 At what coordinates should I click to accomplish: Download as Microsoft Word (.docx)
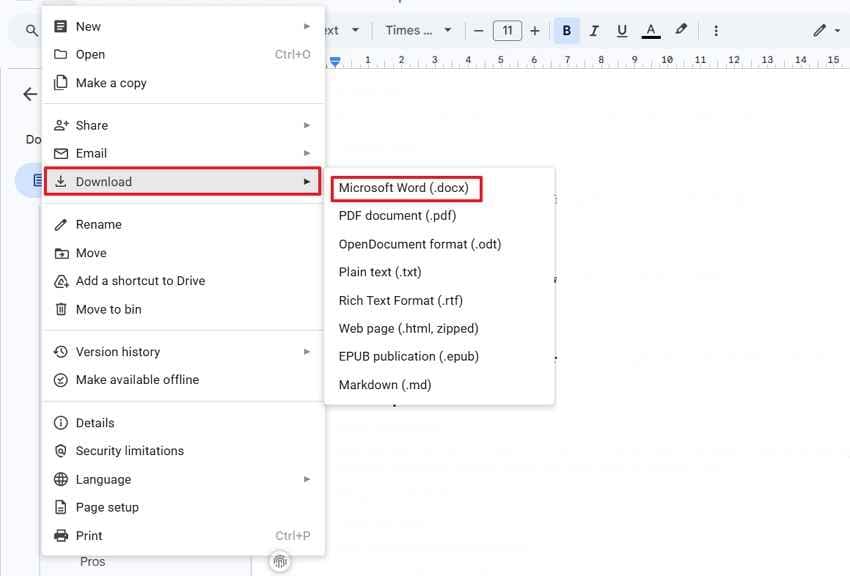click(x=406, y=189)
